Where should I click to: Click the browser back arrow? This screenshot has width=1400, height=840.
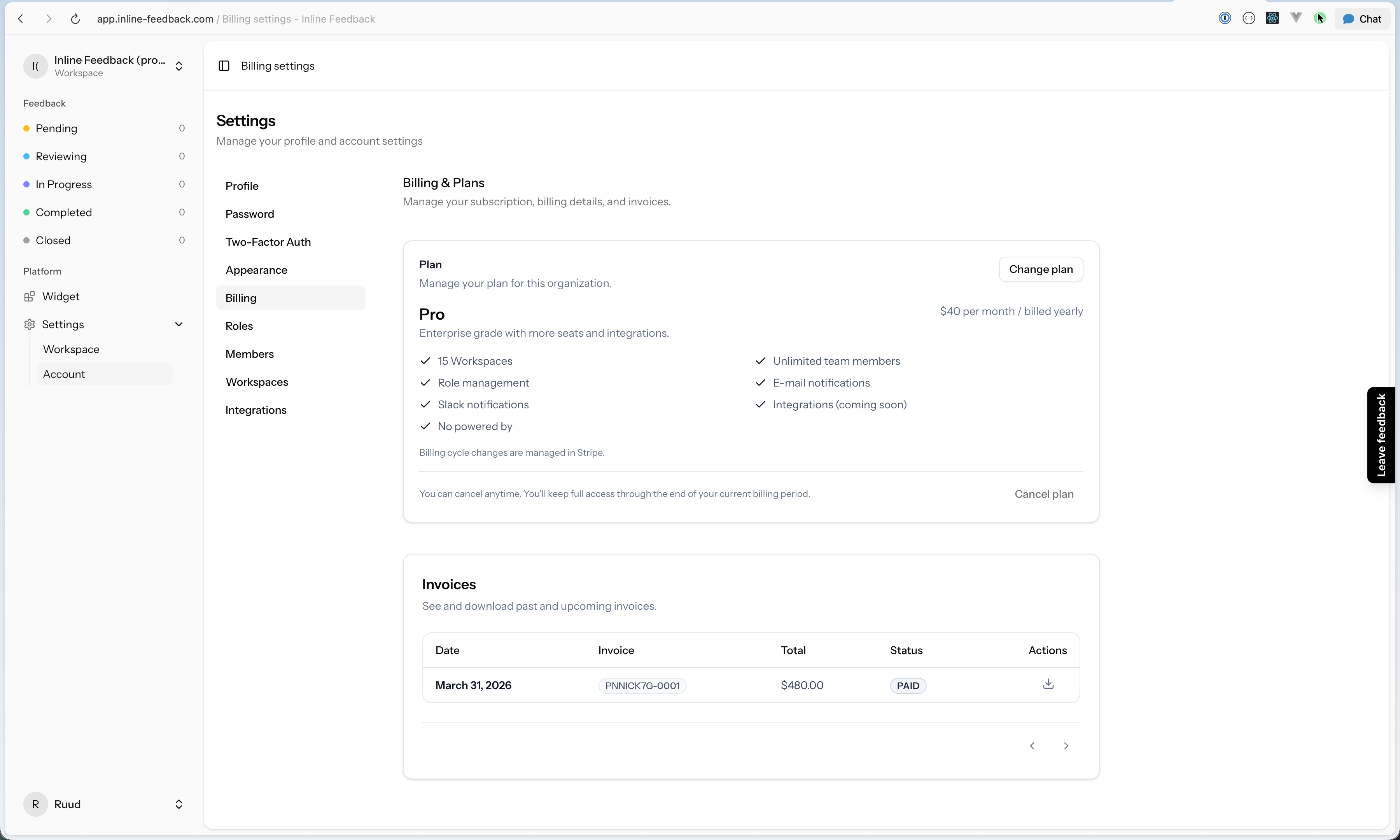(x=21, y=19)
